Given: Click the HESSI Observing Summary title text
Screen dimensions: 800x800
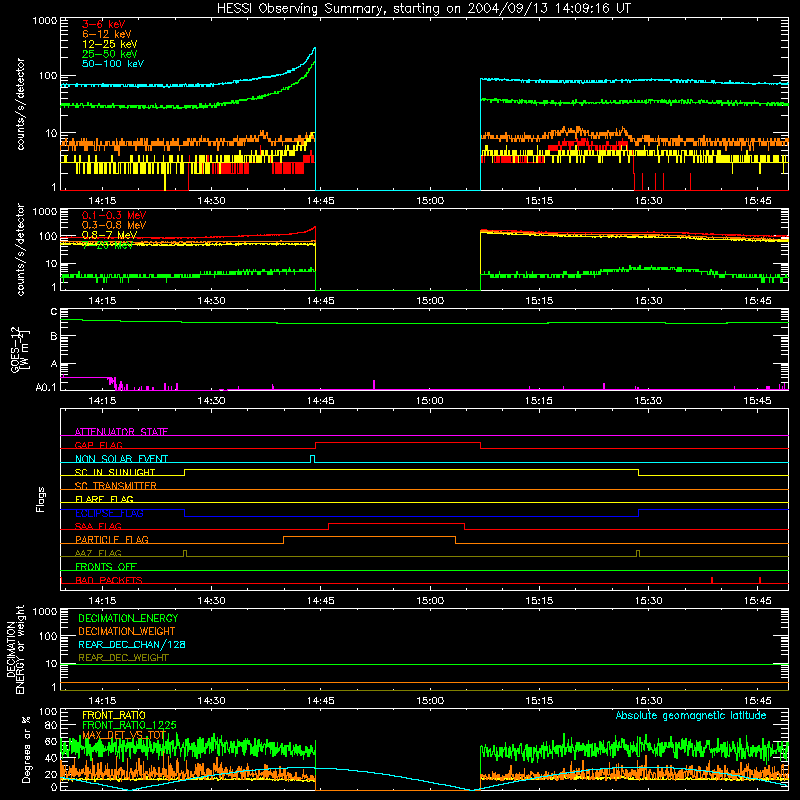Looking at the screenshot, I should pos(423,8).
